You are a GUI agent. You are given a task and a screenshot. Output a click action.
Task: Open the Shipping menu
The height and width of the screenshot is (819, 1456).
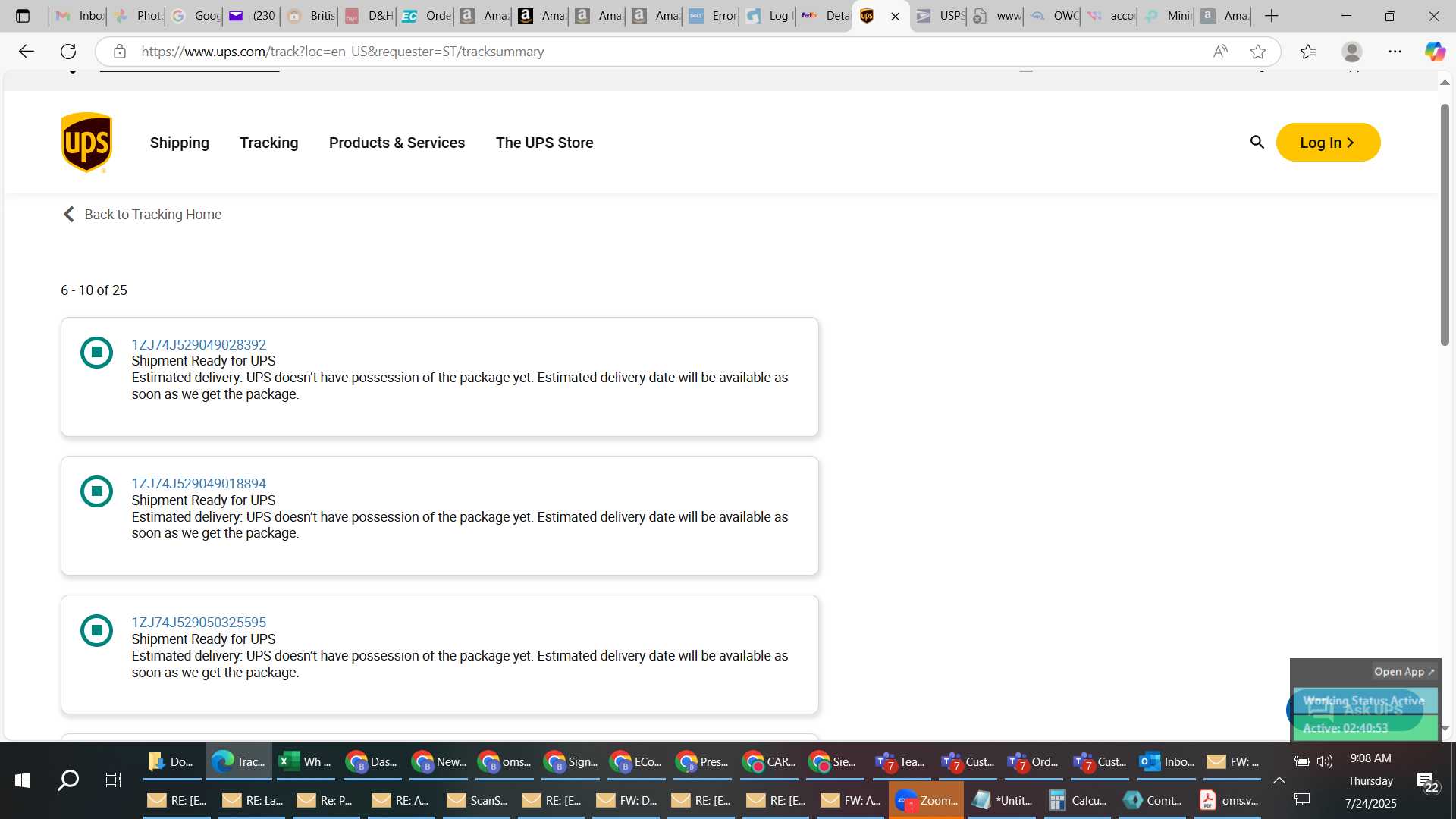tap(179, 143)
